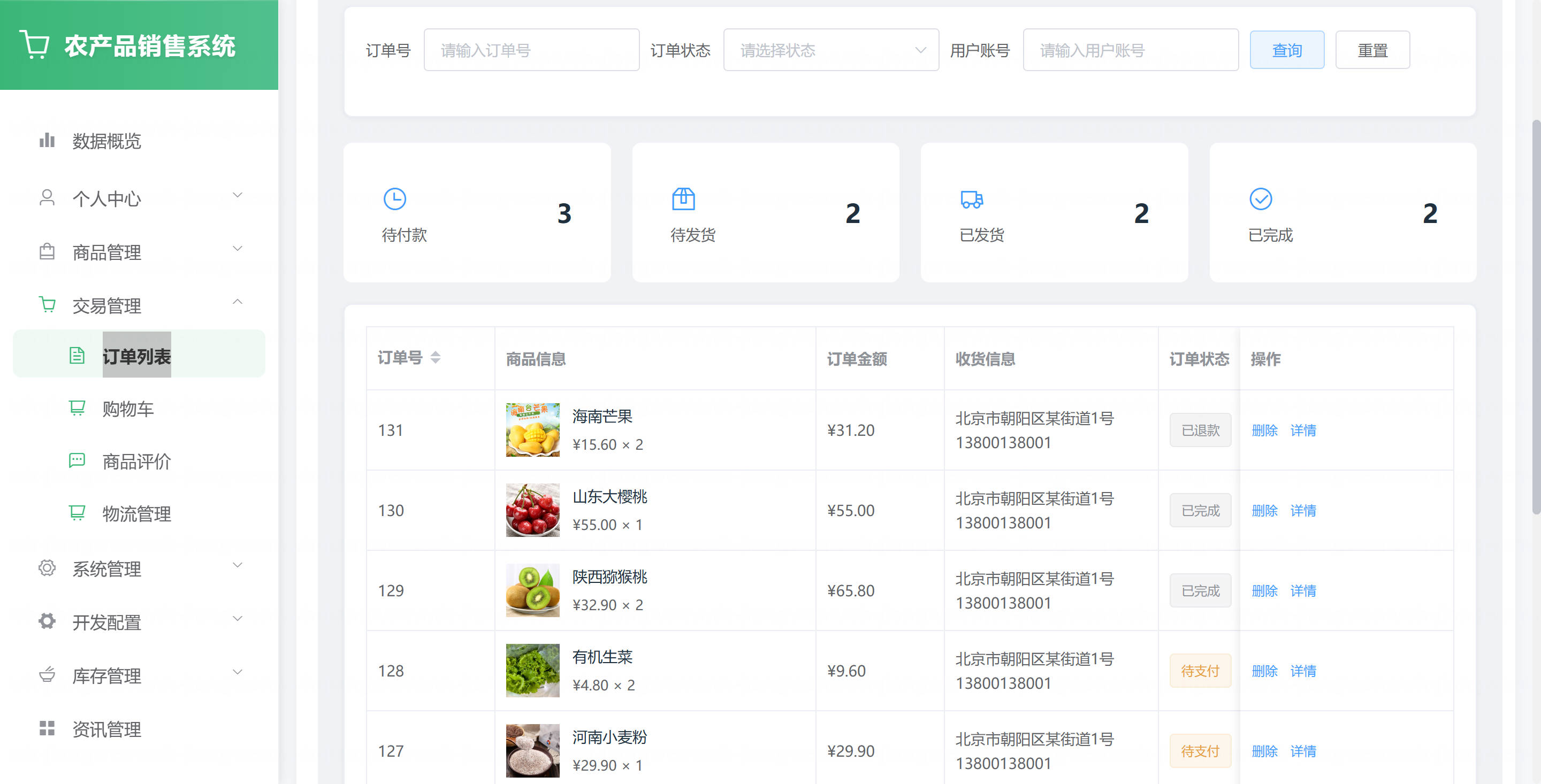This screenshot has height=784, width=1541.
Task: Select the 订单列表 menu item
Action: [139, 354]
